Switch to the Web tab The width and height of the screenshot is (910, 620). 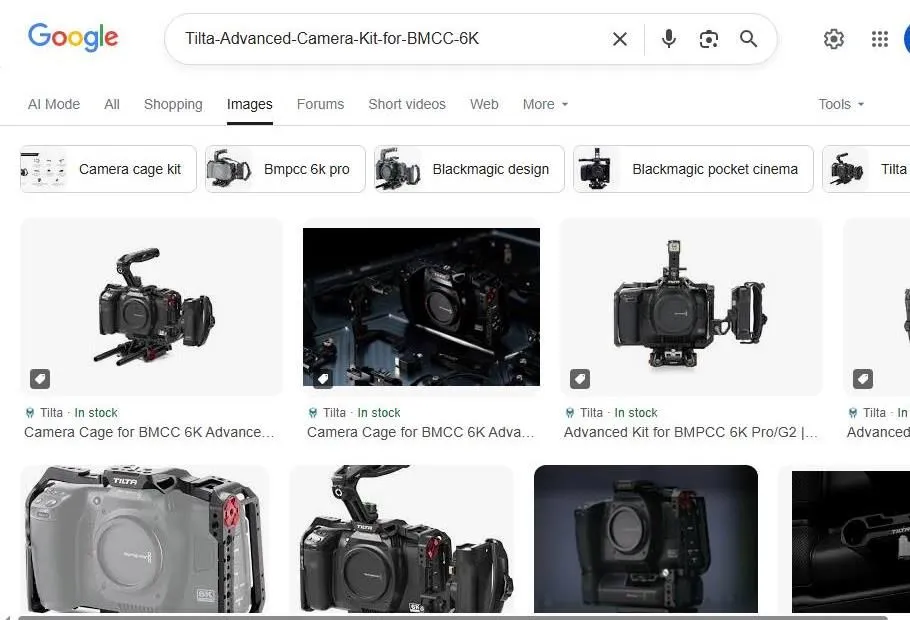click(484, 104)
